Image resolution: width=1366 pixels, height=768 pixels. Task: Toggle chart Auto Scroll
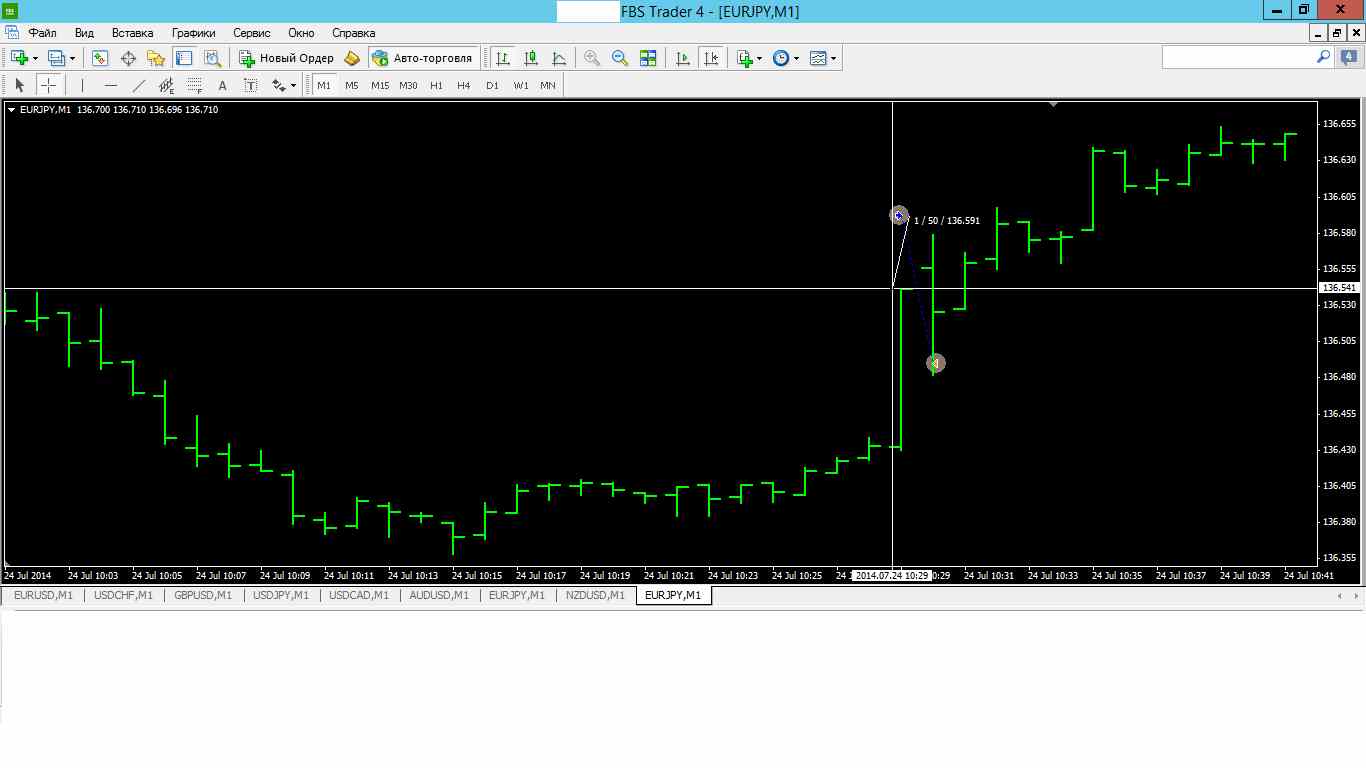click(x=683, y=58)
